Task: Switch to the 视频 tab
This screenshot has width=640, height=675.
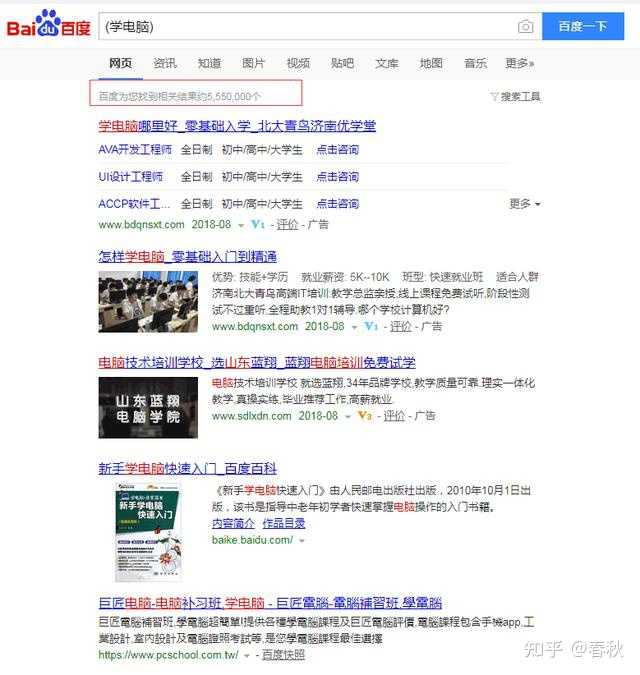Action: (298, 63)
